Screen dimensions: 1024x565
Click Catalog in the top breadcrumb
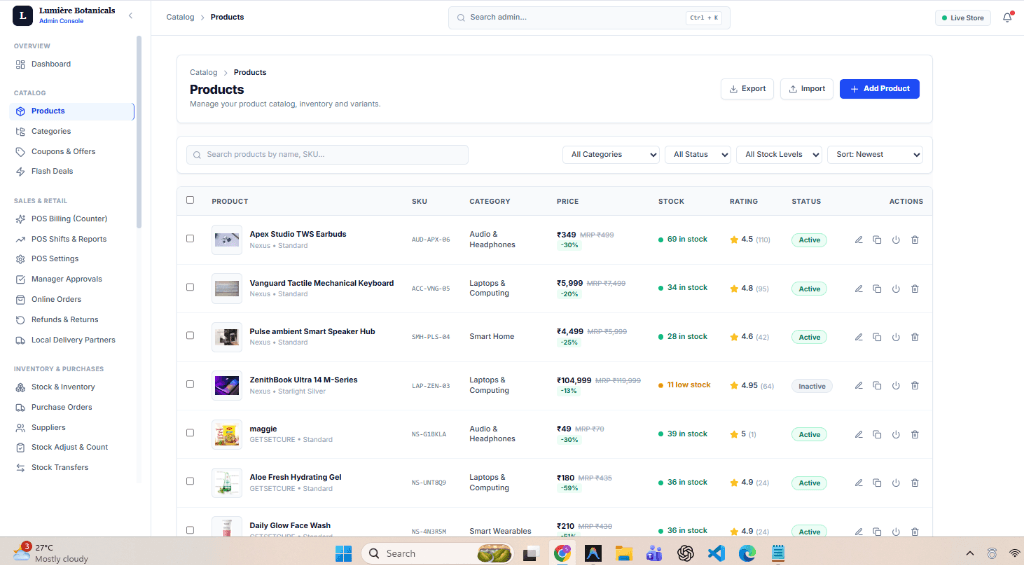(x=180, y=17)
